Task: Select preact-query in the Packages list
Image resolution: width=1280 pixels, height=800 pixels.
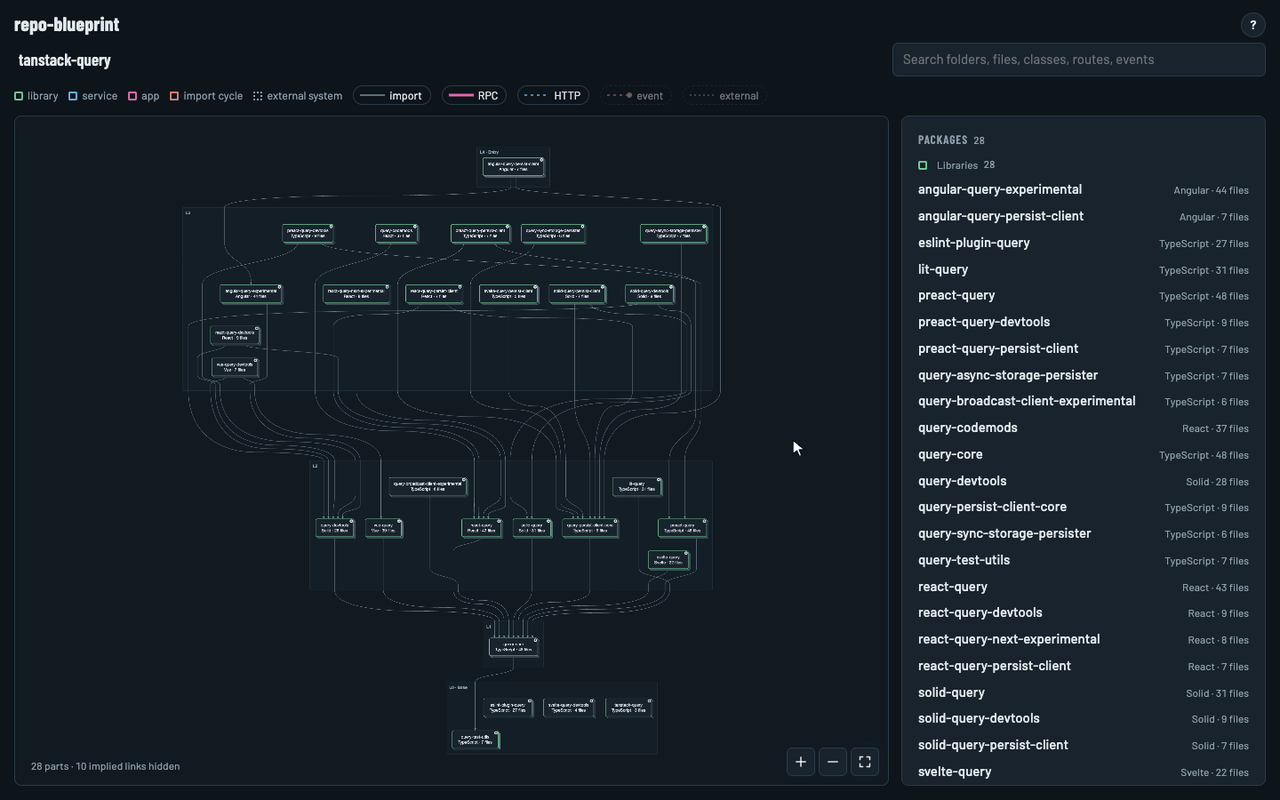Action: pyautogui.click(x=1083, y=295)
